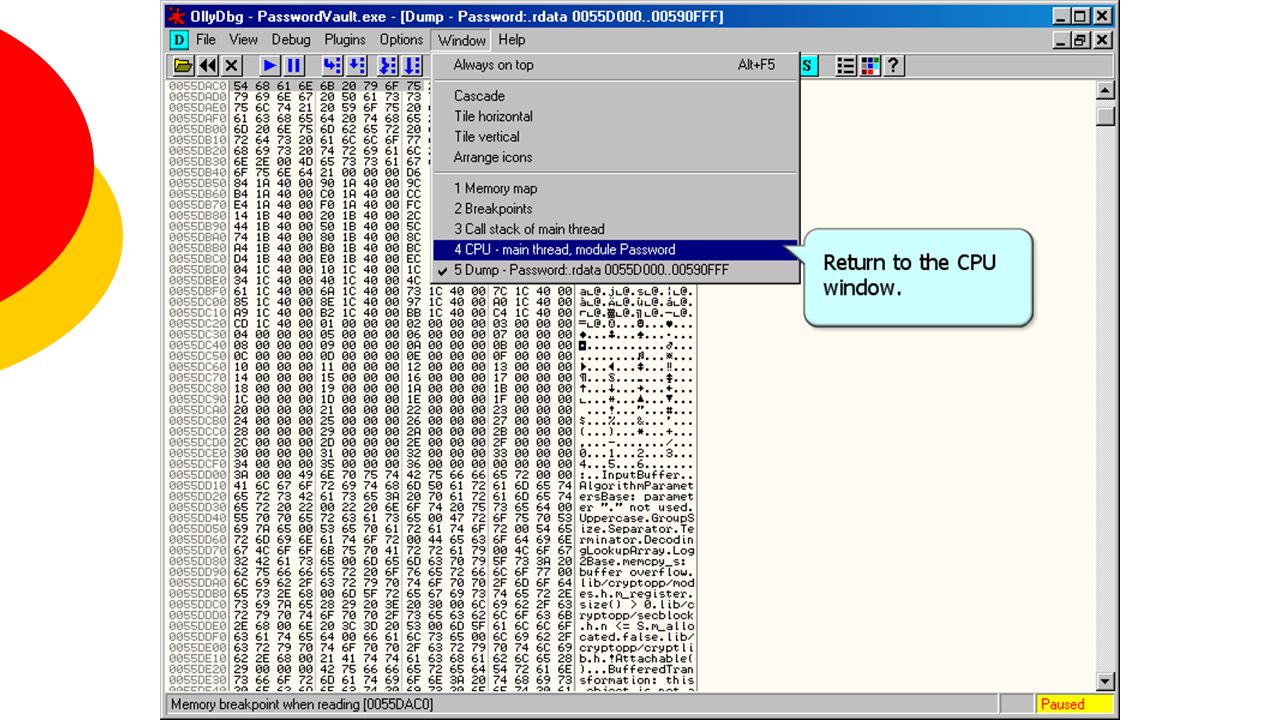The height and width of the screenshot is (720, 1280).
Task: Click the Pause execution toolbar icon
Action: pyautogui.click(x=294, y=66)
